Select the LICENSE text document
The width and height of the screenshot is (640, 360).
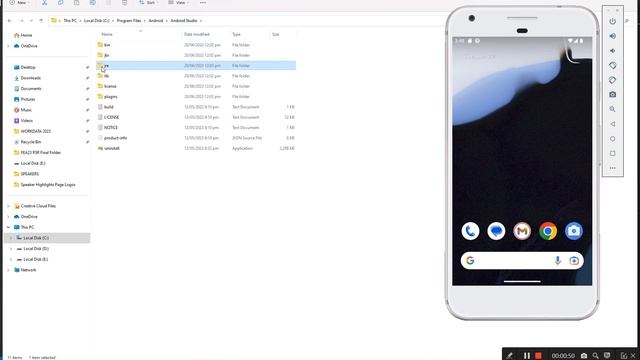click(x=111, y=117)
